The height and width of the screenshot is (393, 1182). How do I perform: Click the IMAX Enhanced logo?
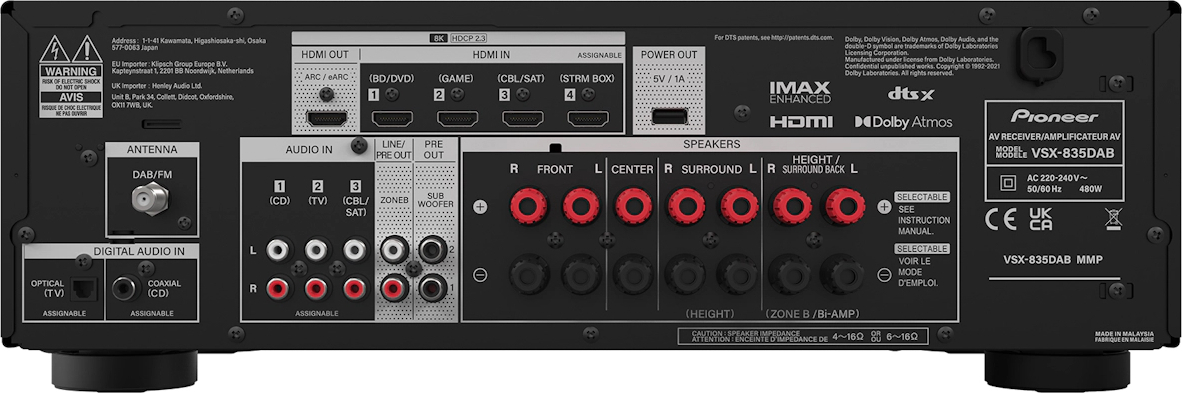pyautogui.click(x=800, y=92)
